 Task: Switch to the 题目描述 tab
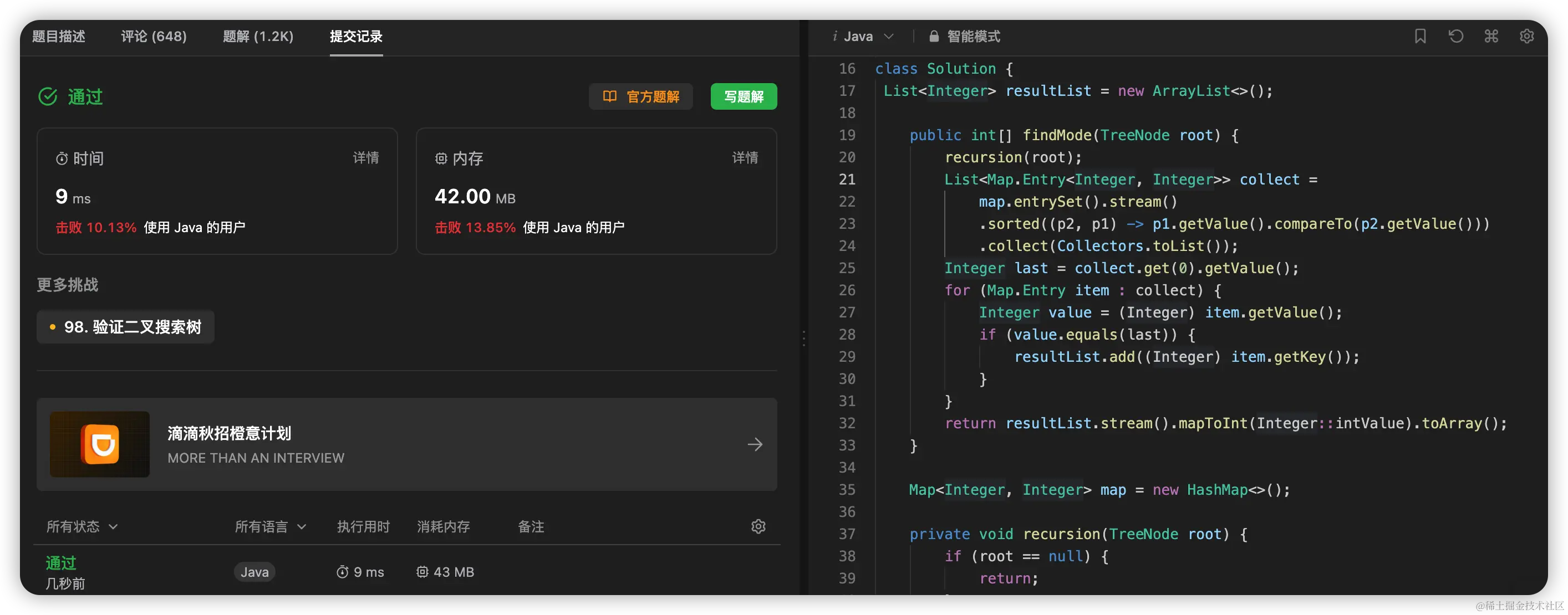coord(58,37)
